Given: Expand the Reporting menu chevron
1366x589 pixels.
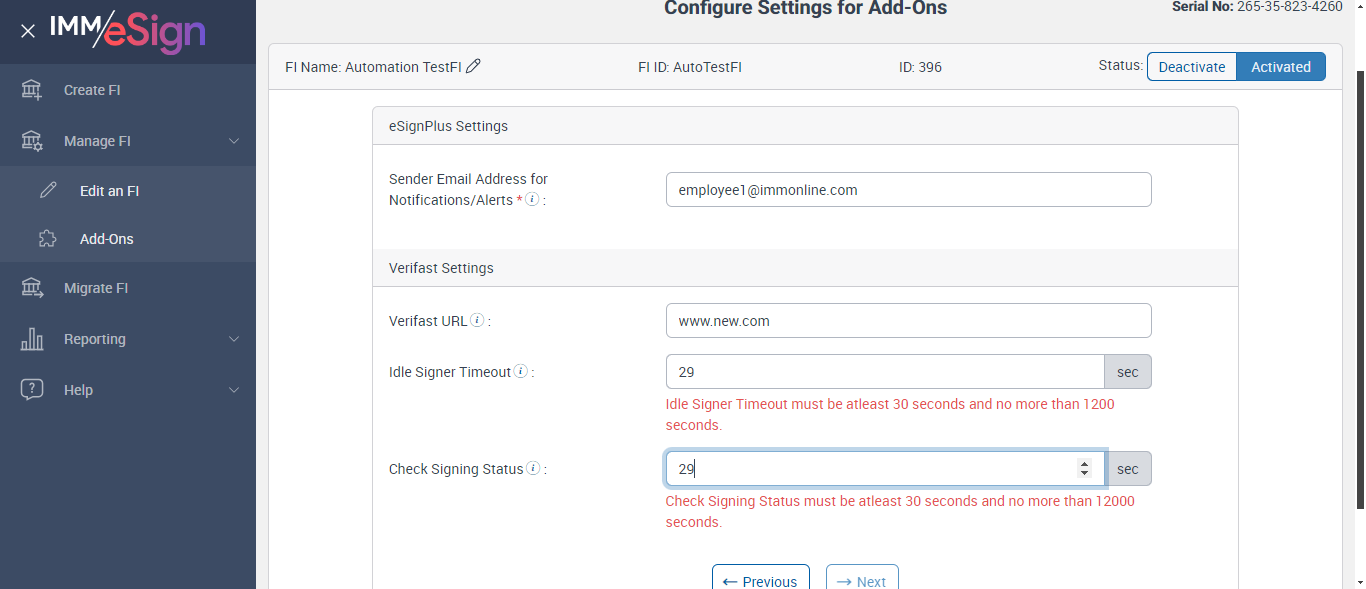Looking at the screenshot, I should [234, 339].
